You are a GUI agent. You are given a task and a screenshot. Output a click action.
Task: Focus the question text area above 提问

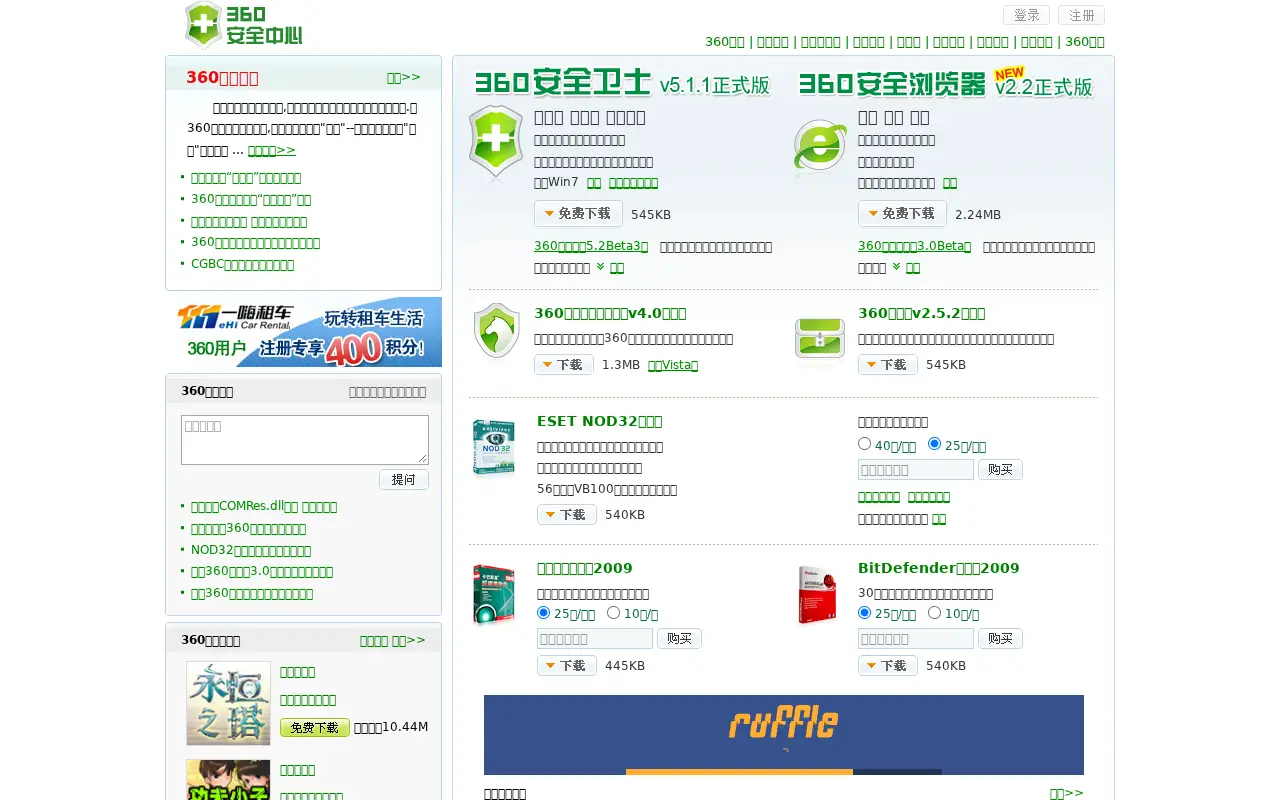305,440
